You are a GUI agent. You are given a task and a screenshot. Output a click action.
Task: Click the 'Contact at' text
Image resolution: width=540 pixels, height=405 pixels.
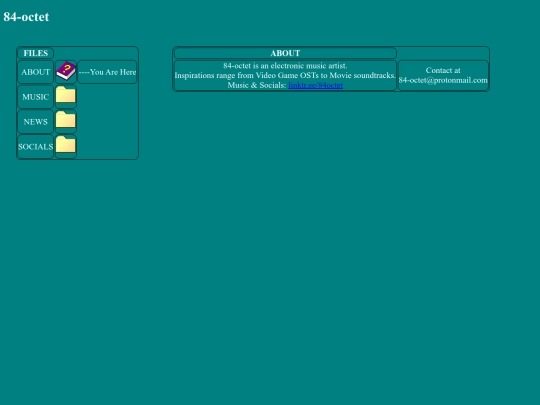click(443, 70)
